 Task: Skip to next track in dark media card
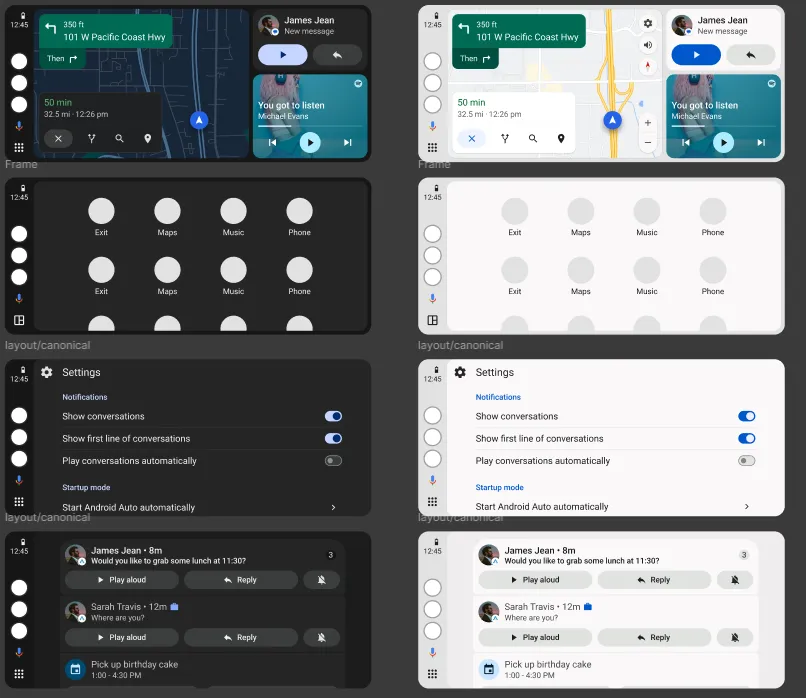coord(347,142)
